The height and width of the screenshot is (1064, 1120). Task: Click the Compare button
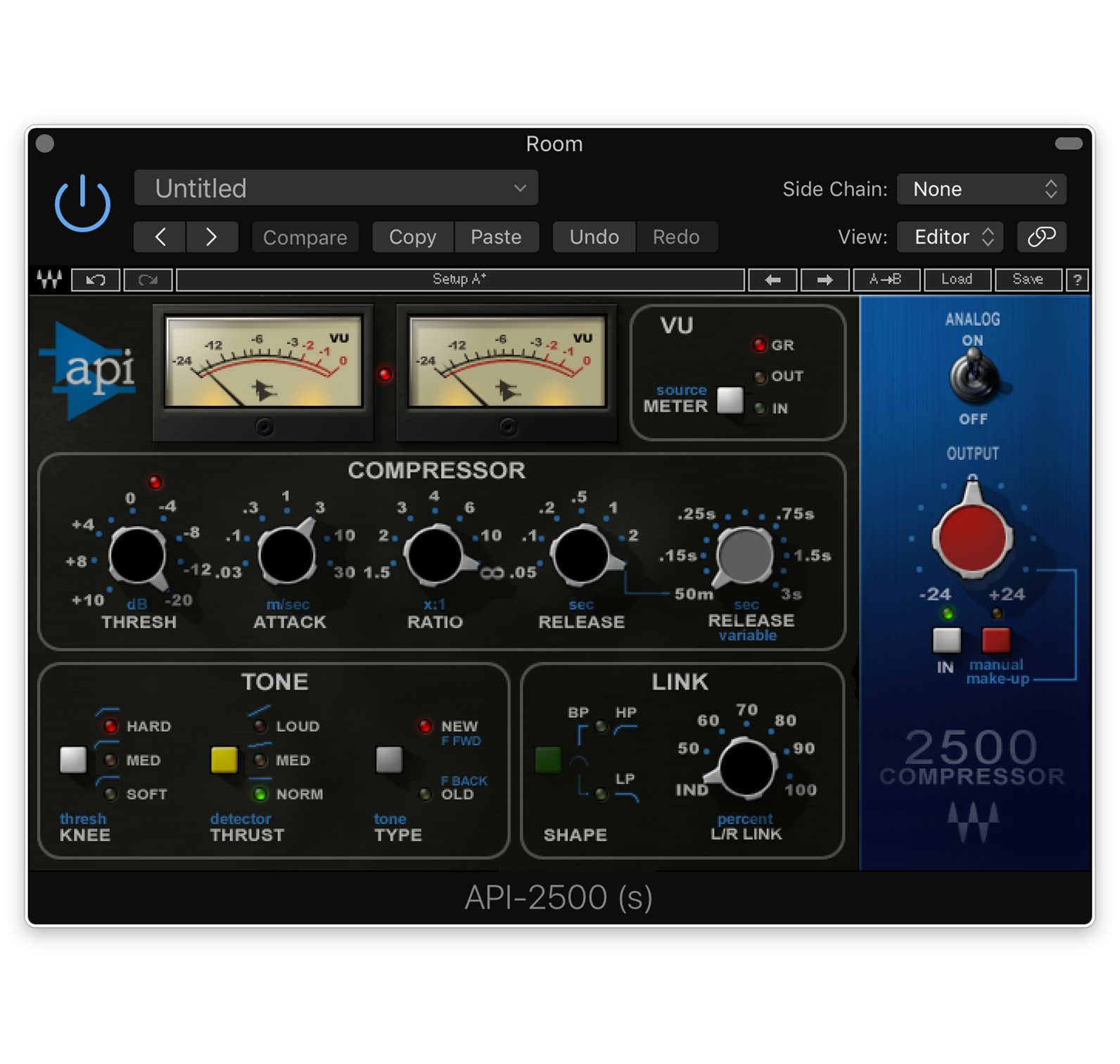305,237
